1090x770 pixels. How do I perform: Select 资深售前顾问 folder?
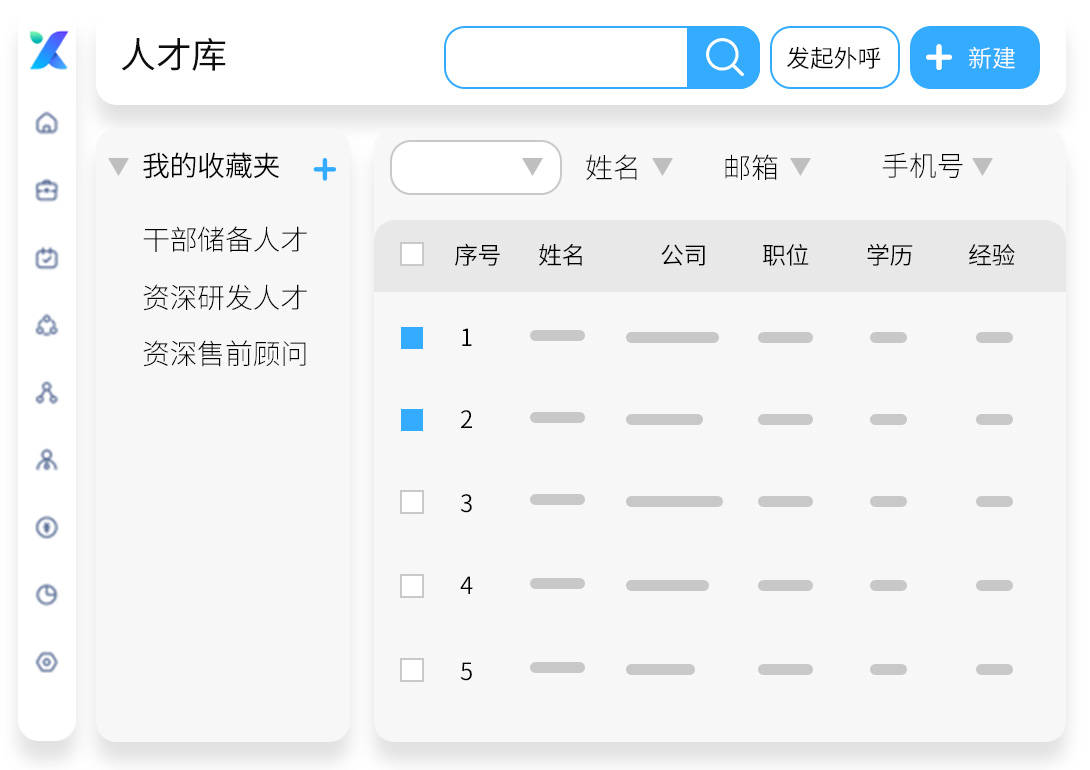coord(225,354)
